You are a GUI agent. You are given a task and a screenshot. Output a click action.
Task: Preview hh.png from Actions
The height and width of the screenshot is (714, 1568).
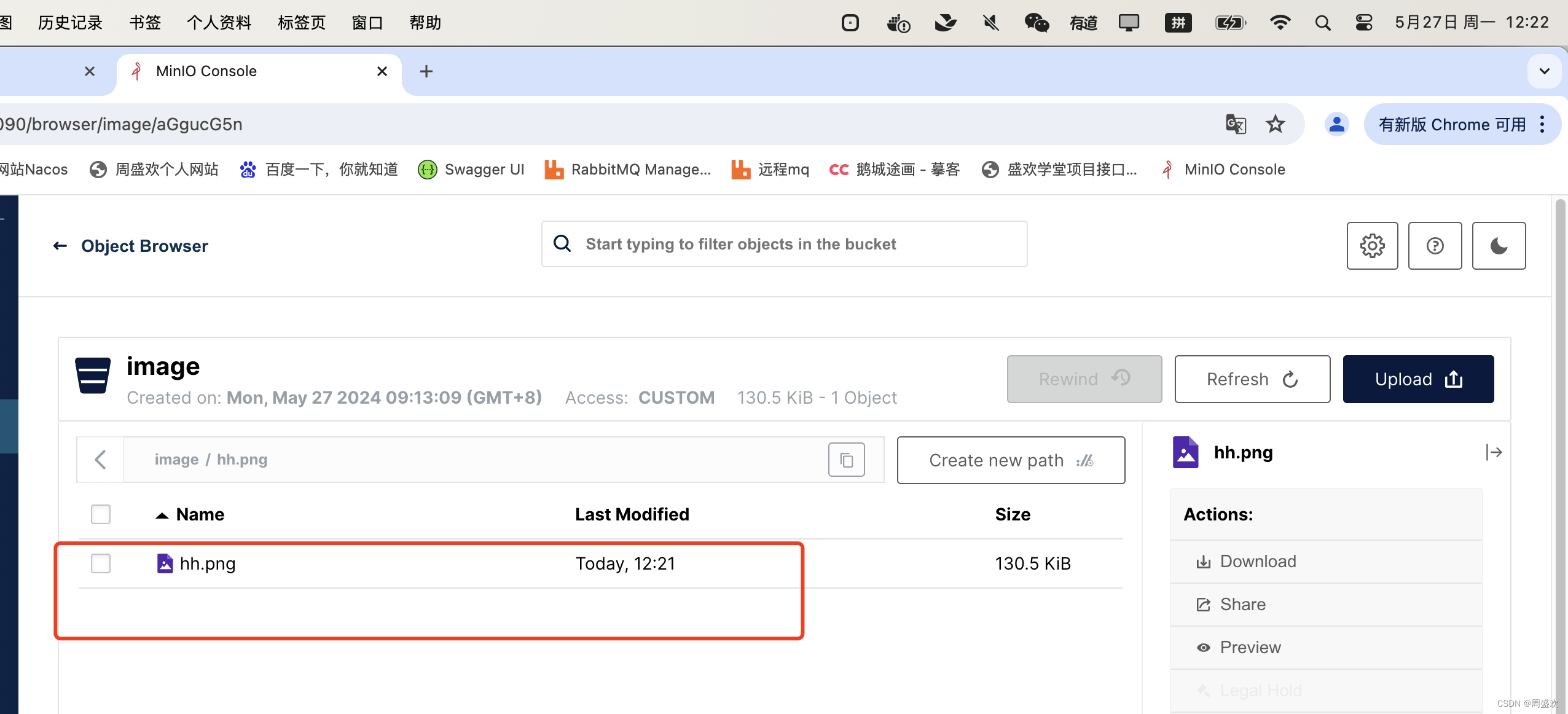[x=1326, y=647]
